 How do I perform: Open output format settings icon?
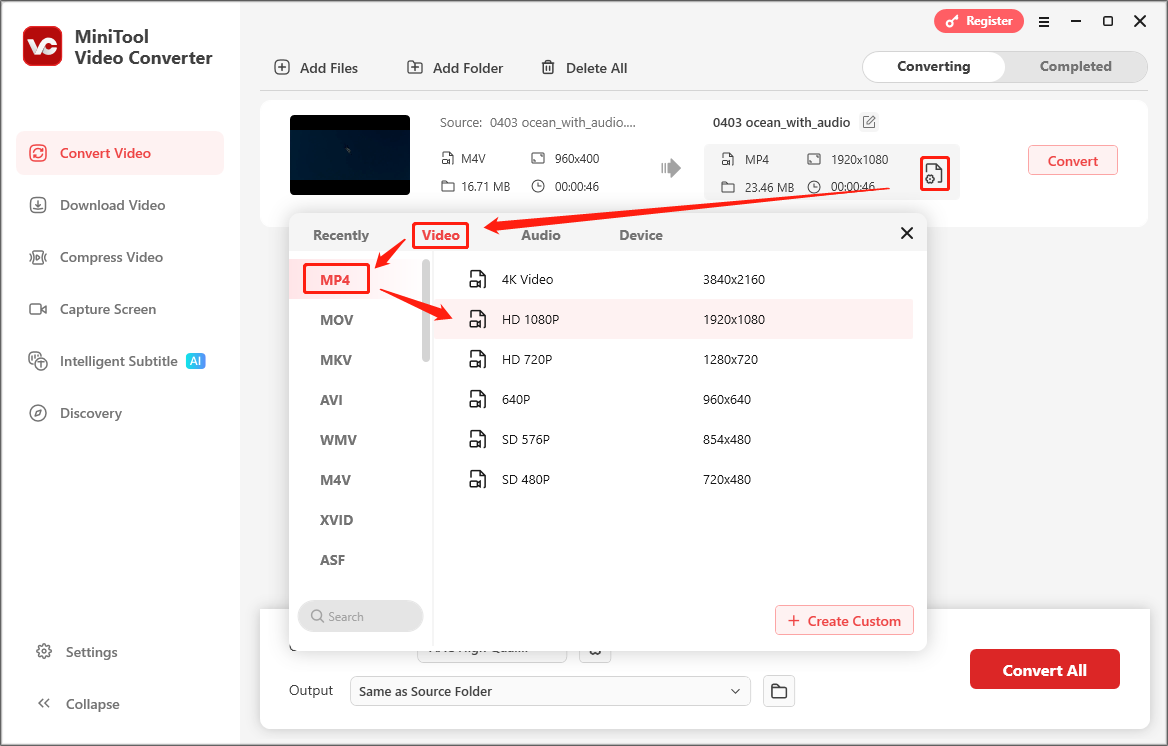click(x=934, y=174)
